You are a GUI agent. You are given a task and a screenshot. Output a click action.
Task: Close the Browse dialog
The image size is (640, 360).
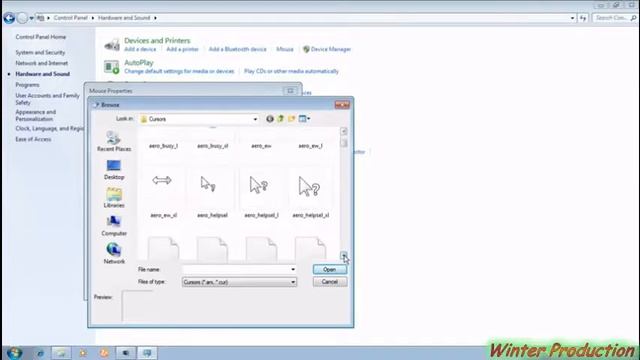click(342, 105)
